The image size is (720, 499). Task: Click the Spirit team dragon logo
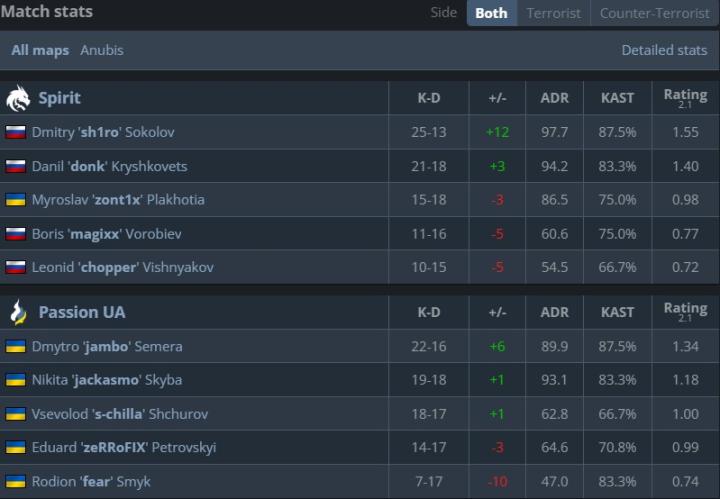(x=18, y=98)
